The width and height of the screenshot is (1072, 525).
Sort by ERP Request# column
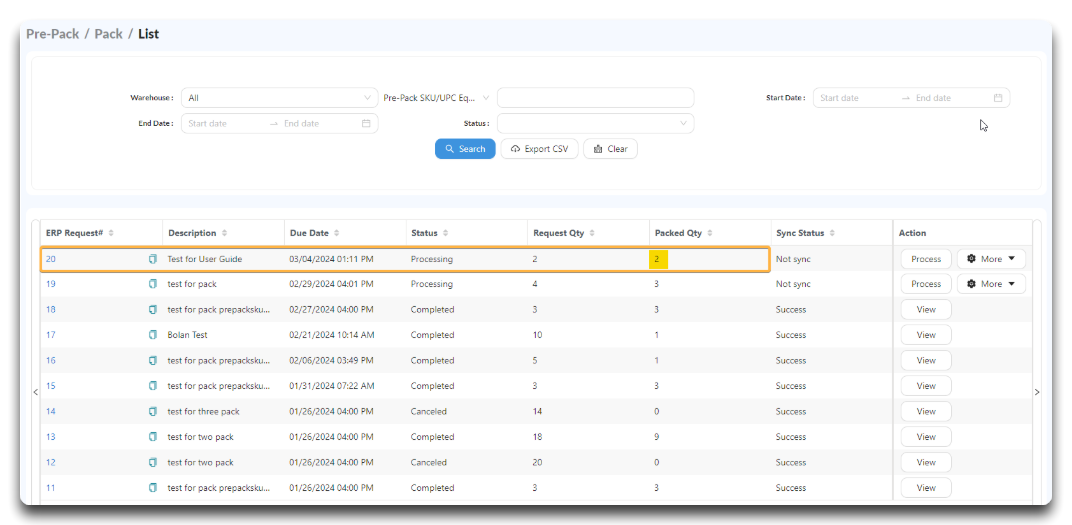[111, 233]
